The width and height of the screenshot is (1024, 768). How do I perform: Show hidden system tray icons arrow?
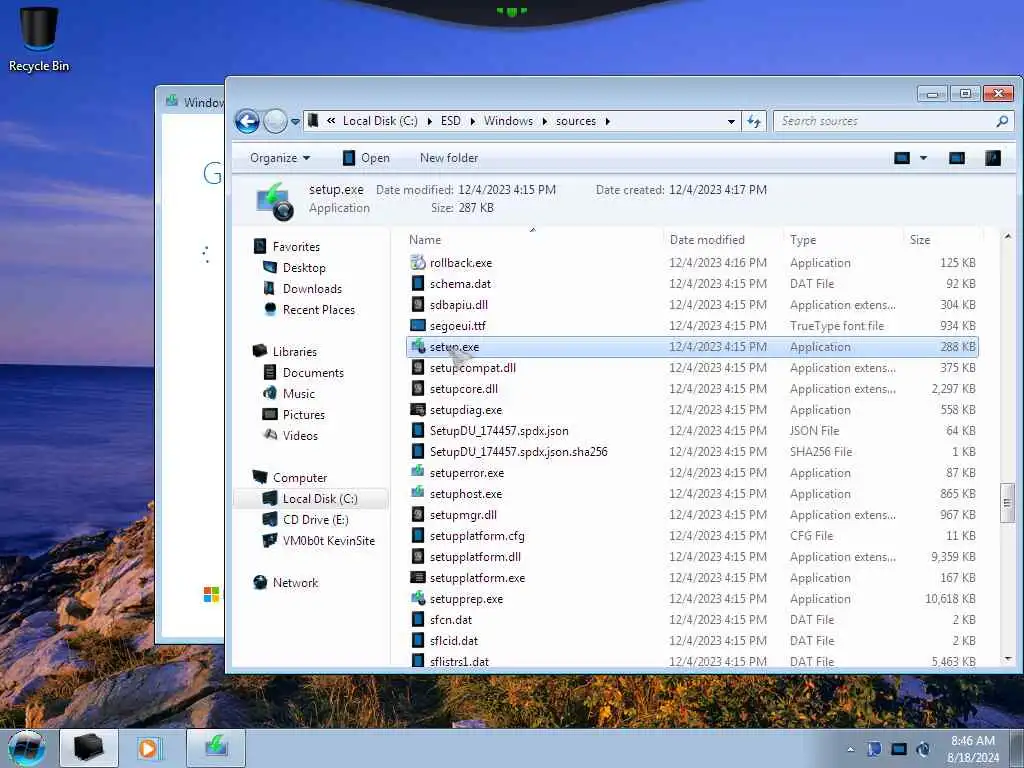pyautogui.click(x=850, y=749)
